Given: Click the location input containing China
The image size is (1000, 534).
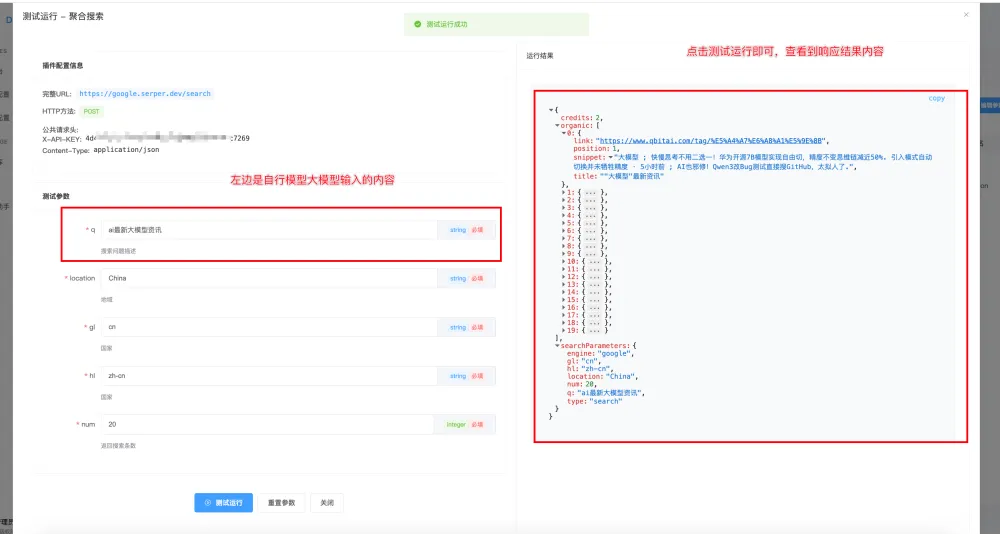Looking at the screenshot, I should tap(268, 278).
